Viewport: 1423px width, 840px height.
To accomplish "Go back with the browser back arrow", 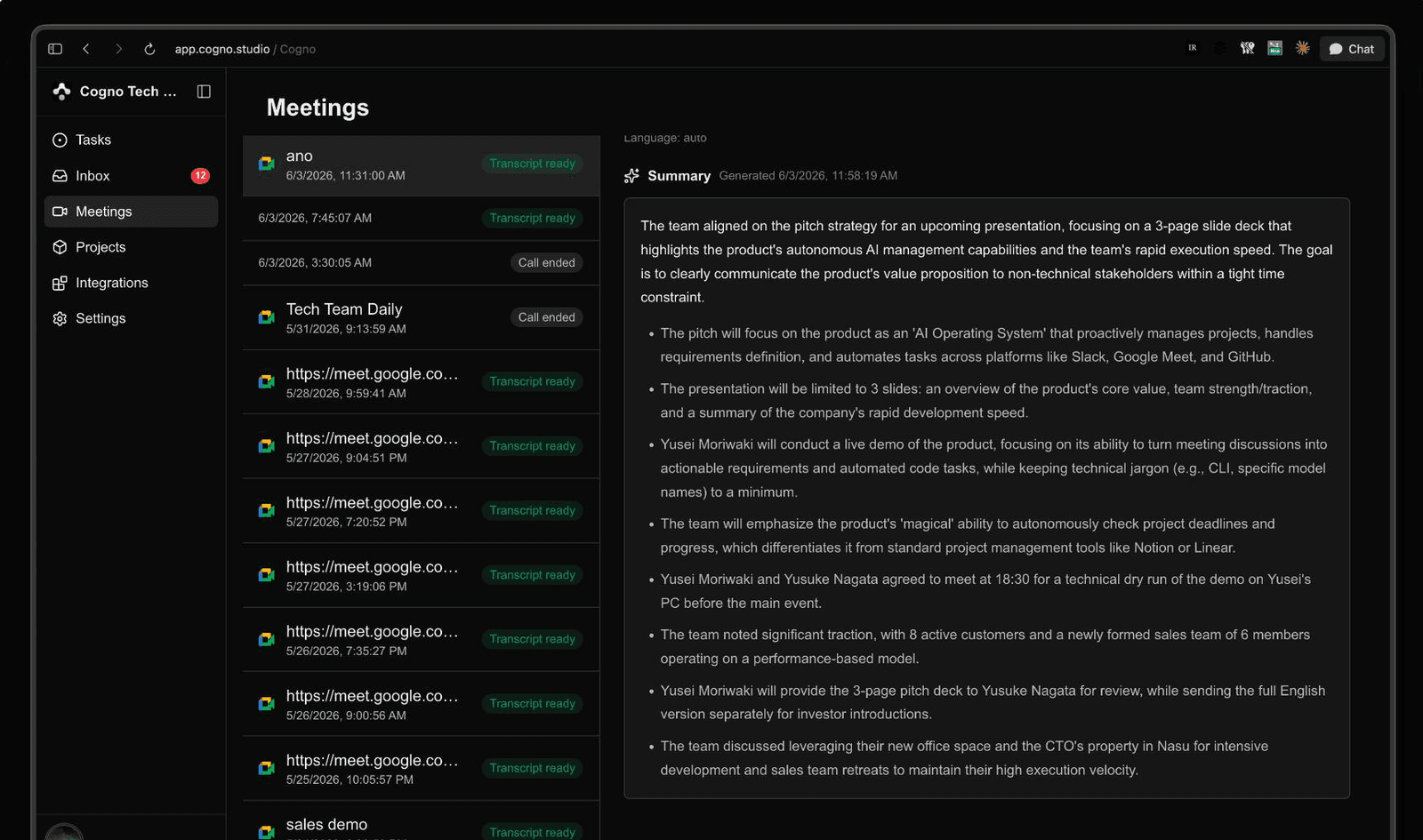I will pyautogui.click(x=86, y=49).
